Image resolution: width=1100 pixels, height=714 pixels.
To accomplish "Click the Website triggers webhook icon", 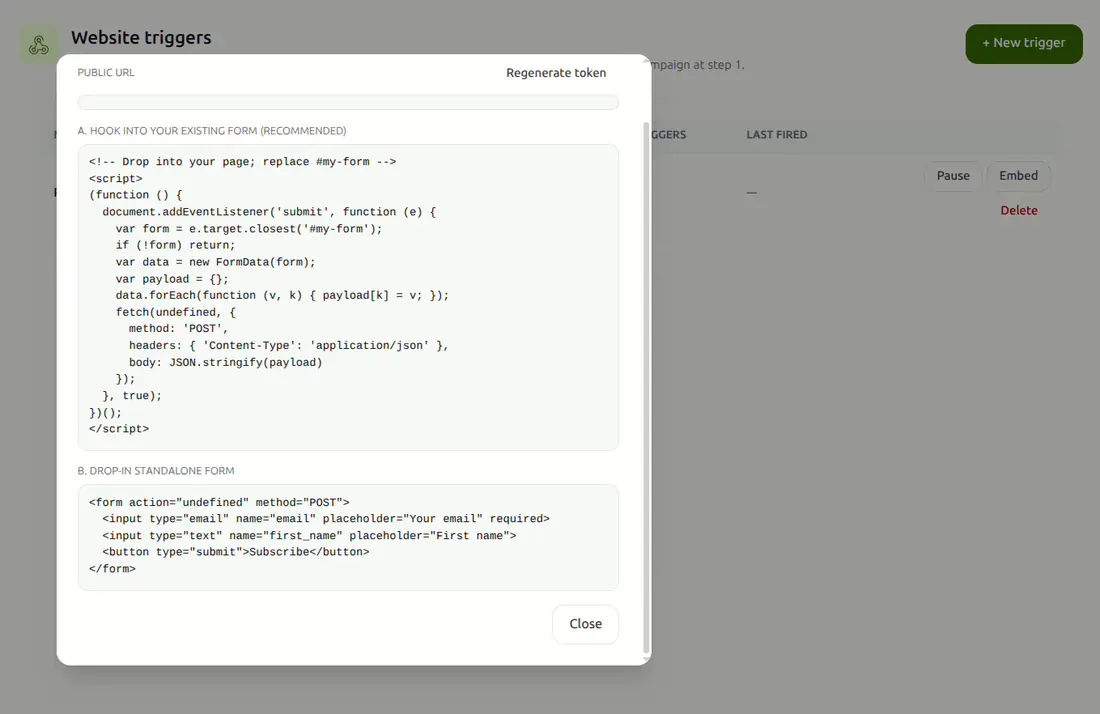I will [39, 46].
